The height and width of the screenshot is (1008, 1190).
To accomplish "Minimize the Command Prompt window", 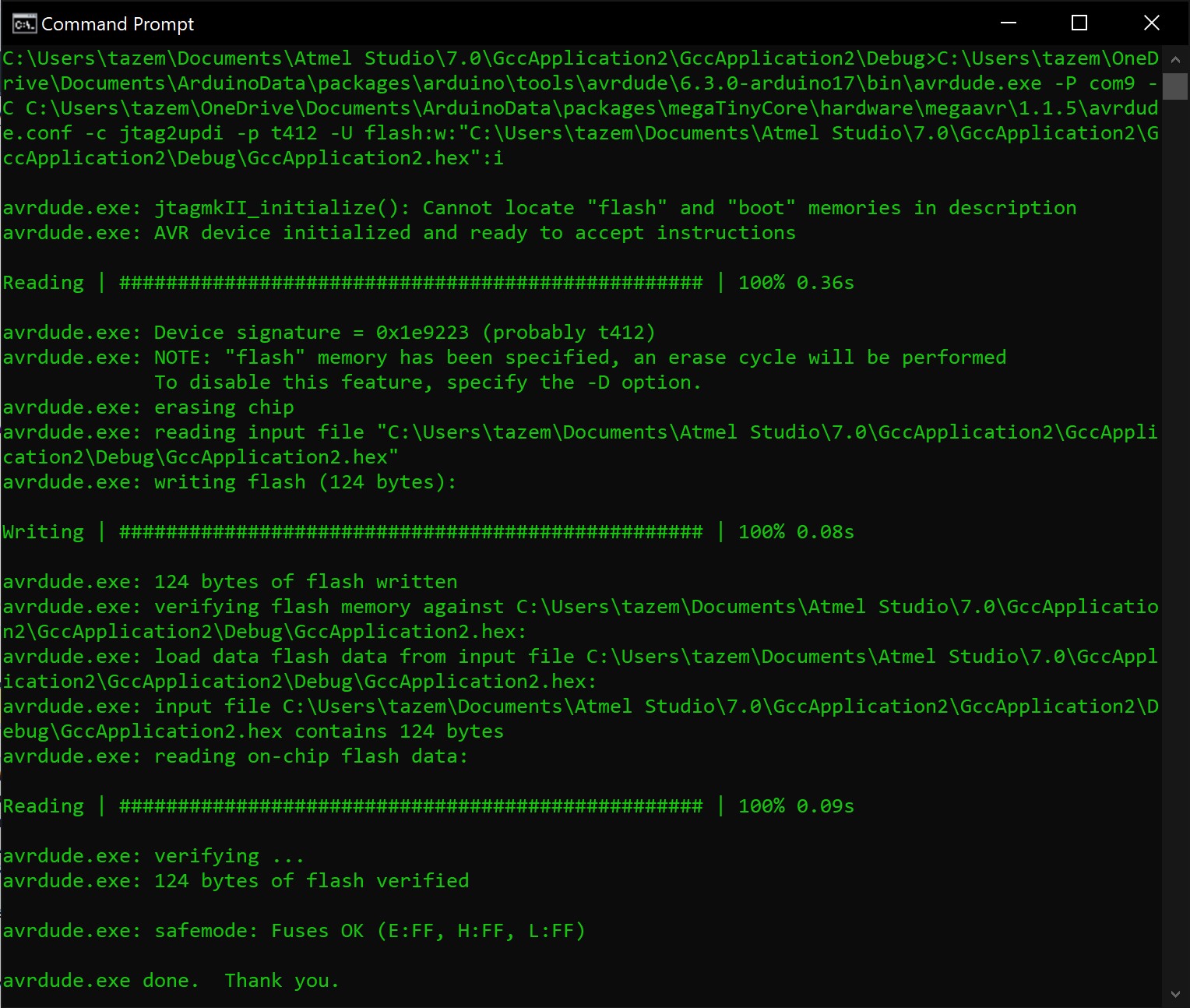I will pyautogui.click(x=1009, y=23).
